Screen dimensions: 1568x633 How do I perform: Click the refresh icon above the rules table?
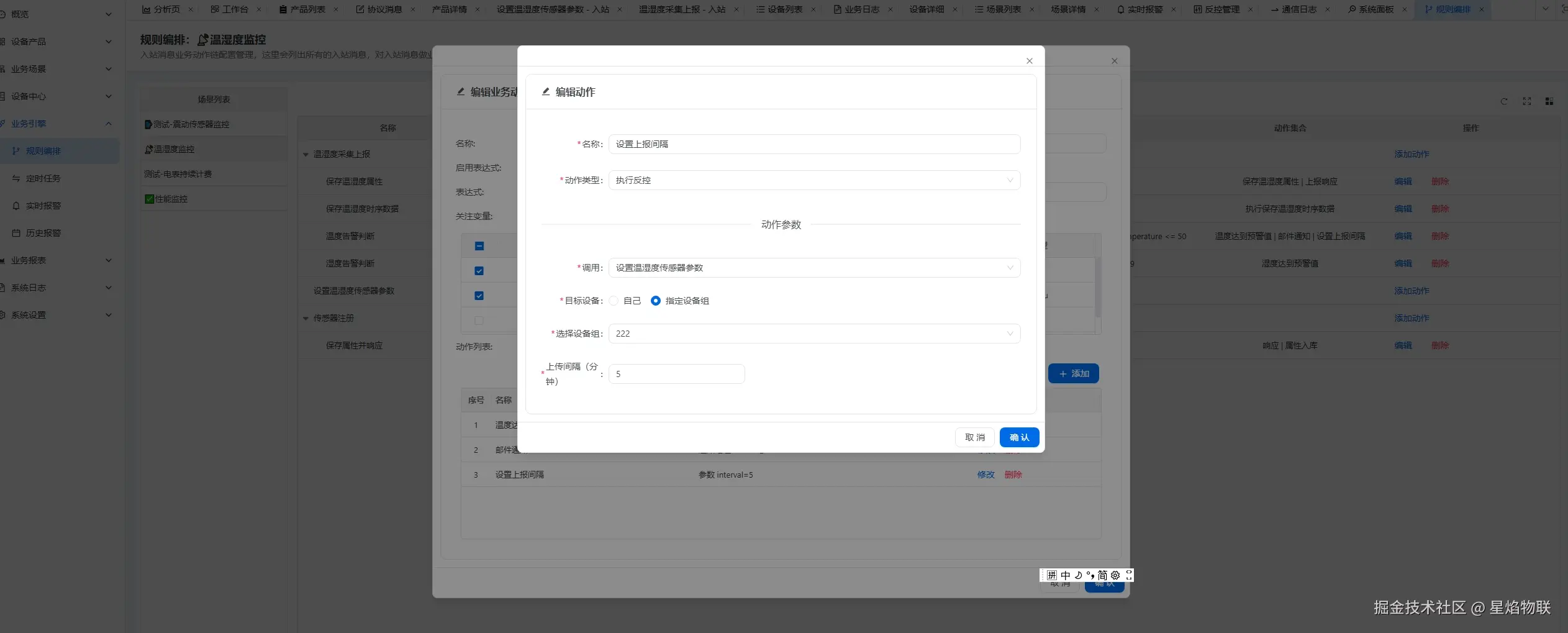[1504, 101]
